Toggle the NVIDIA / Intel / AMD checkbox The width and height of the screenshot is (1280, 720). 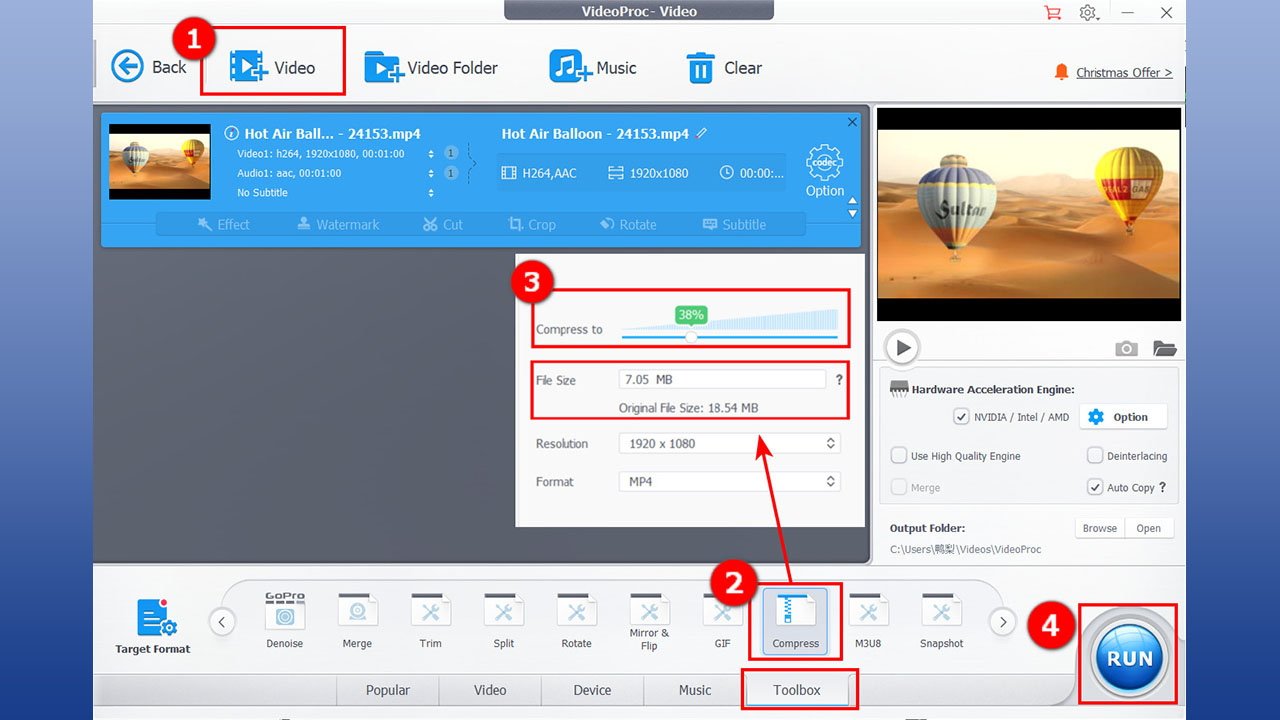(961, 417)
